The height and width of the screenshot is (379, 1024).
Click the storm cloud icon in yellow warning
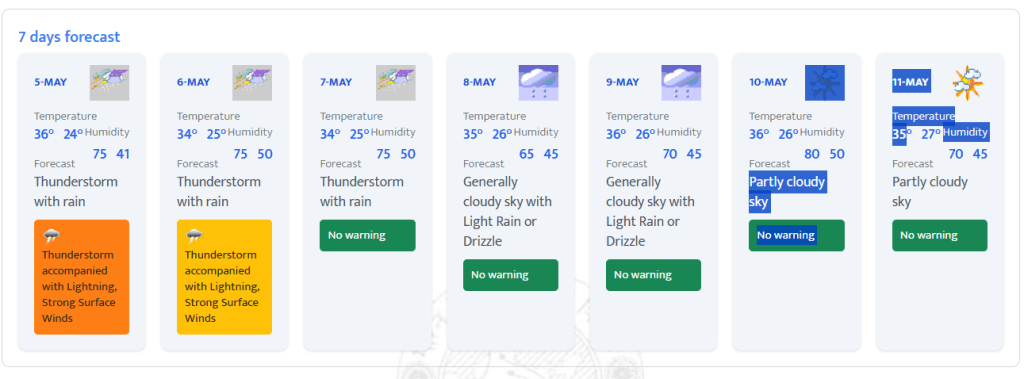pyautogui.click(x=194, y=236)
